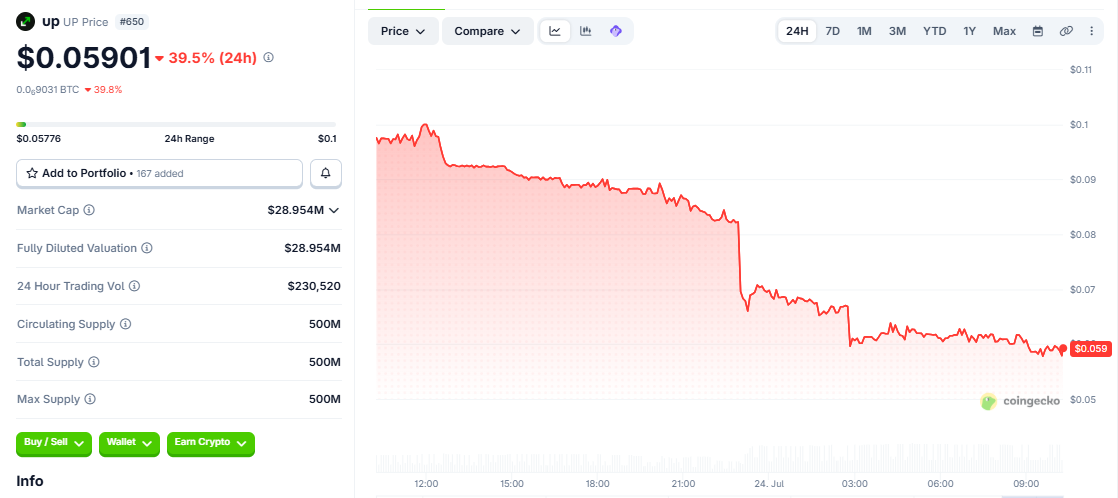Expand the Market Cap chevron
Image resolution: width=1118 pixels, height=498 pixels.
click(334, 210)
